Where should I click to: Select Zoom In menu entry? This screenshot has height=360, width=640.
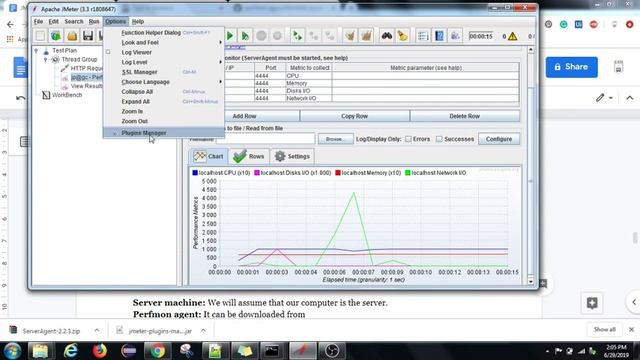[x=163, y=111]
